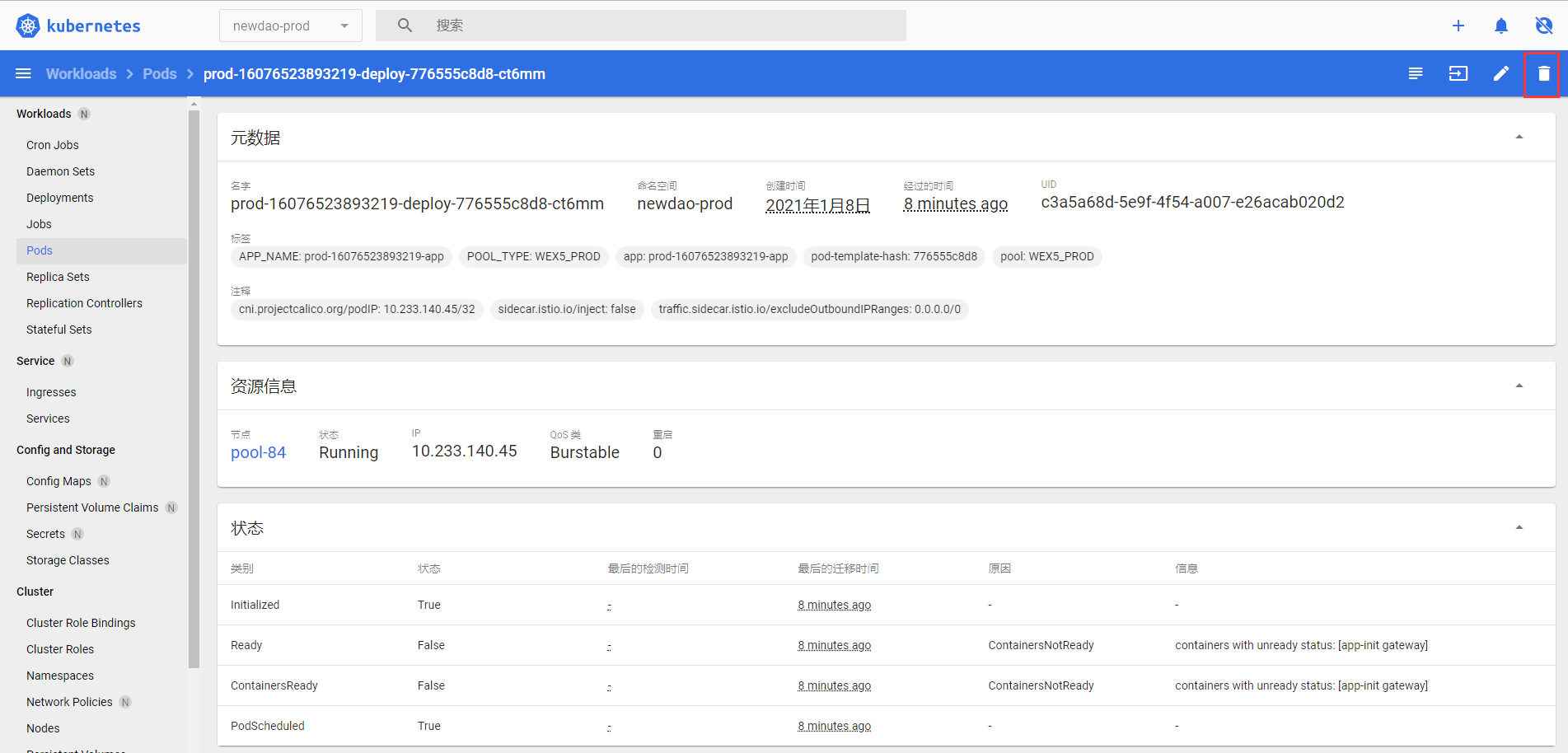Click the pod UID value
This screenshot has height=753, width=1568.
click(x=1192, y=203)
